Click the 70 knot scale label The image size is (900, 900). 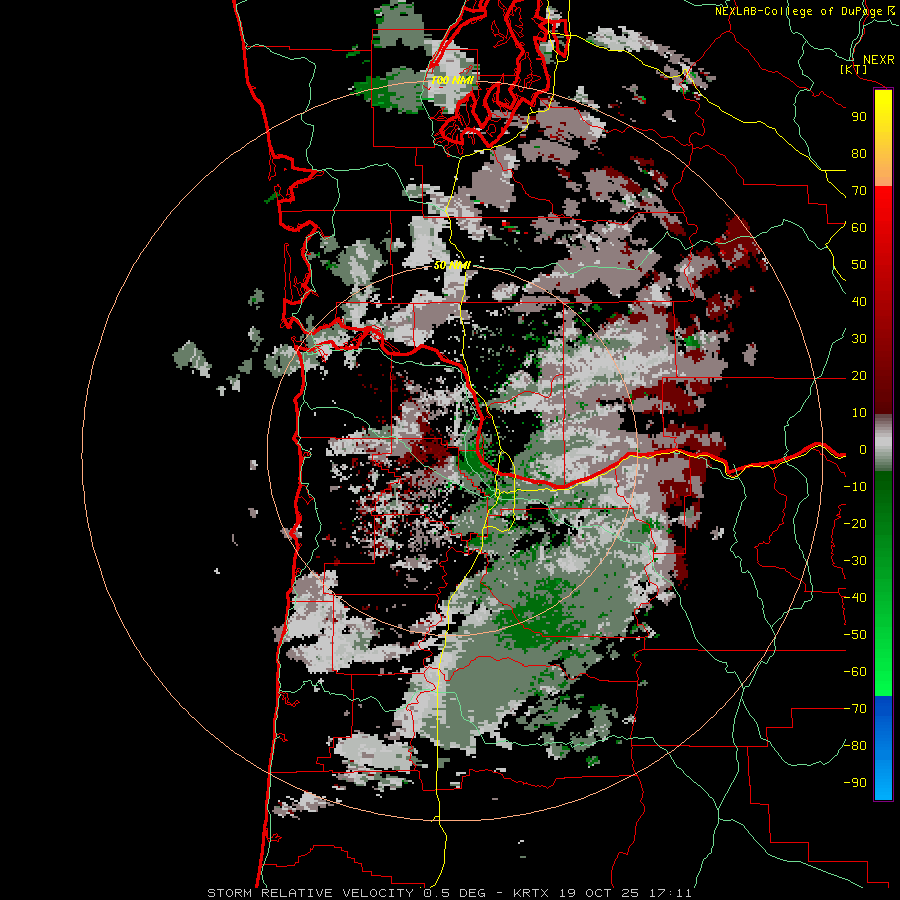point(859,191)
